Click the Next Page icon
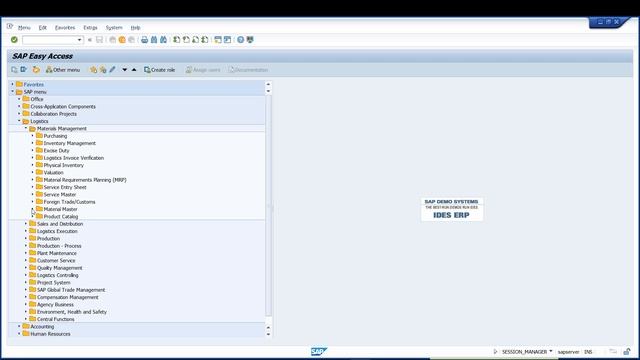Viewport: 640px width, 360px height. [x=196, y=40]
